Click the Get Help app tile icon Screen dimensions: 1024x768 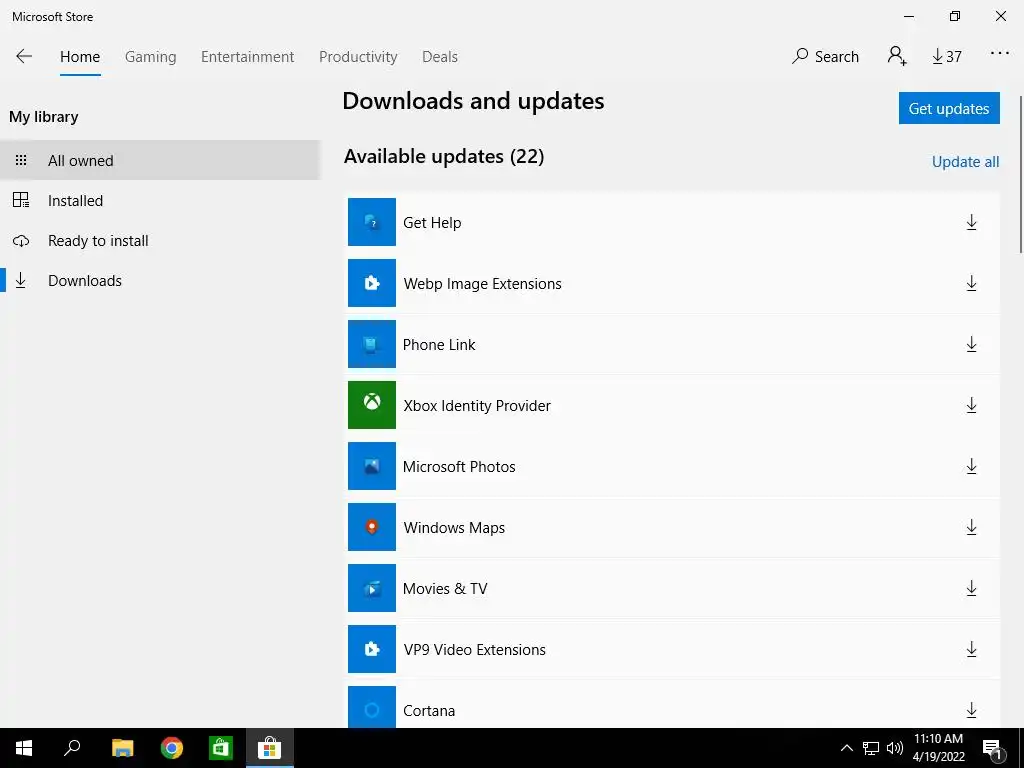[372, 222]
